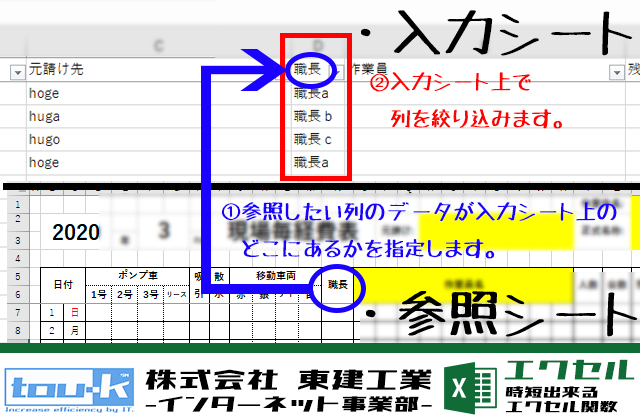Select row header 7 in reference sheet
Image resolution: width=640 pixels, height=415 pixels.
pyautogui.click(x=15, y=310)
